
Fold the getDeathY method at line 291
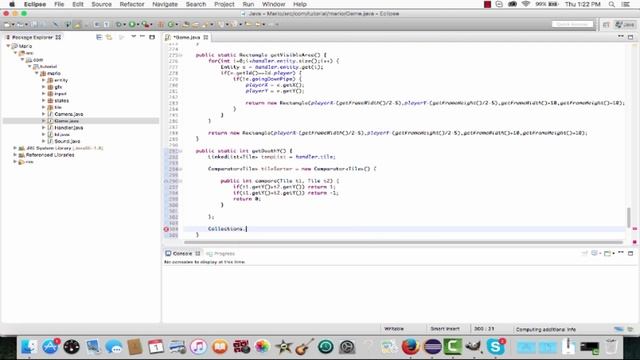click(181, 151)
